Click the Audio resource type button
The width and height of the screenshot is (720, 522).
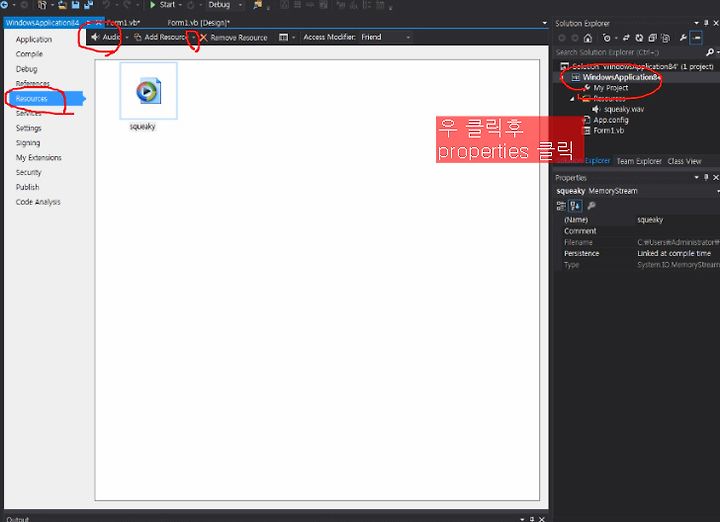(x=106, y=37)
